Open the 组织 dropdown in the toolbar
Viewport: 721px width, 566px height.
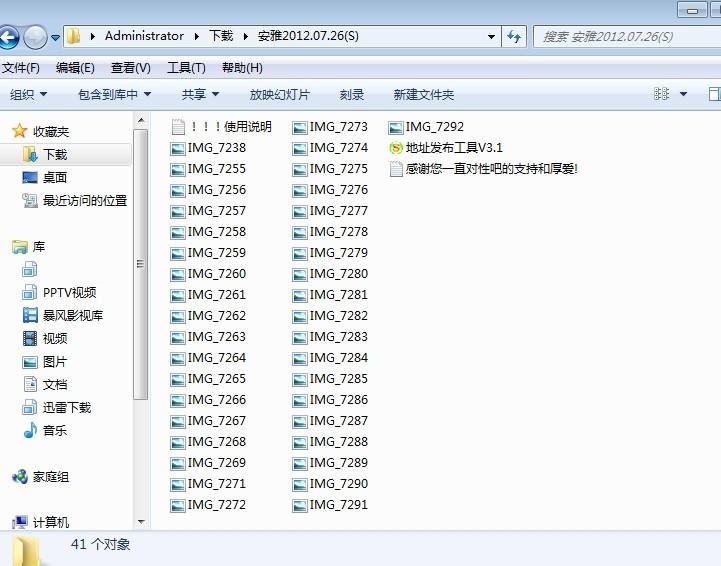point(29,94)
